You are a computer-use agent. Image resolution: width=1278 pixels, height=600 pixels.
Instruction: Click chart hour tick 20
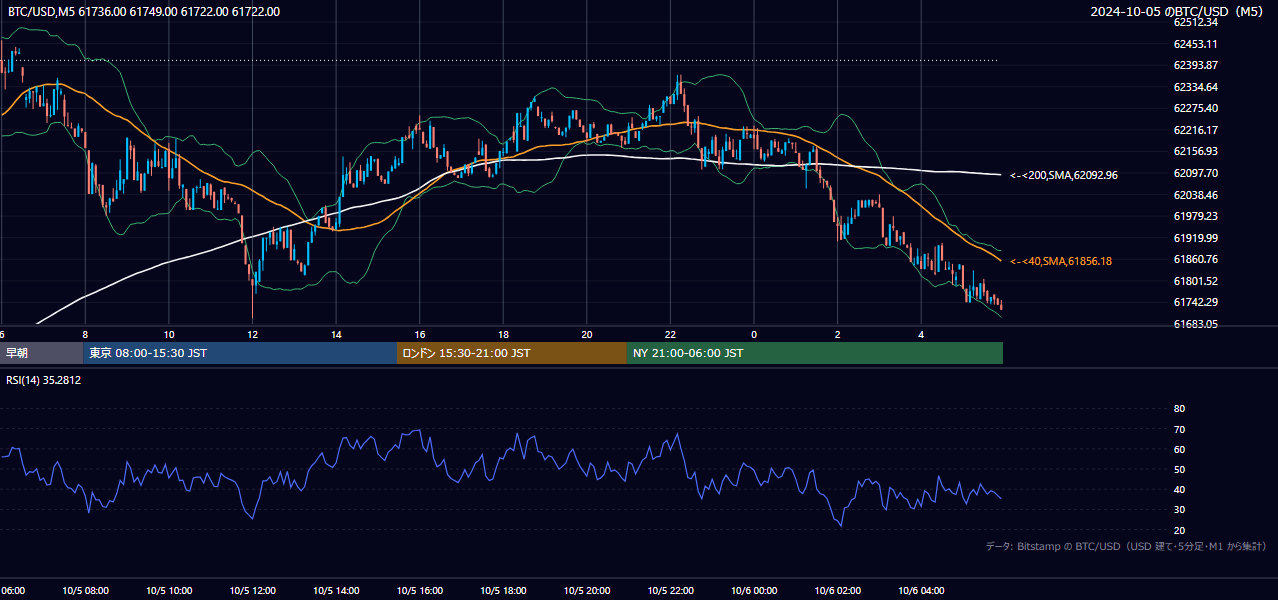point(587,334)
